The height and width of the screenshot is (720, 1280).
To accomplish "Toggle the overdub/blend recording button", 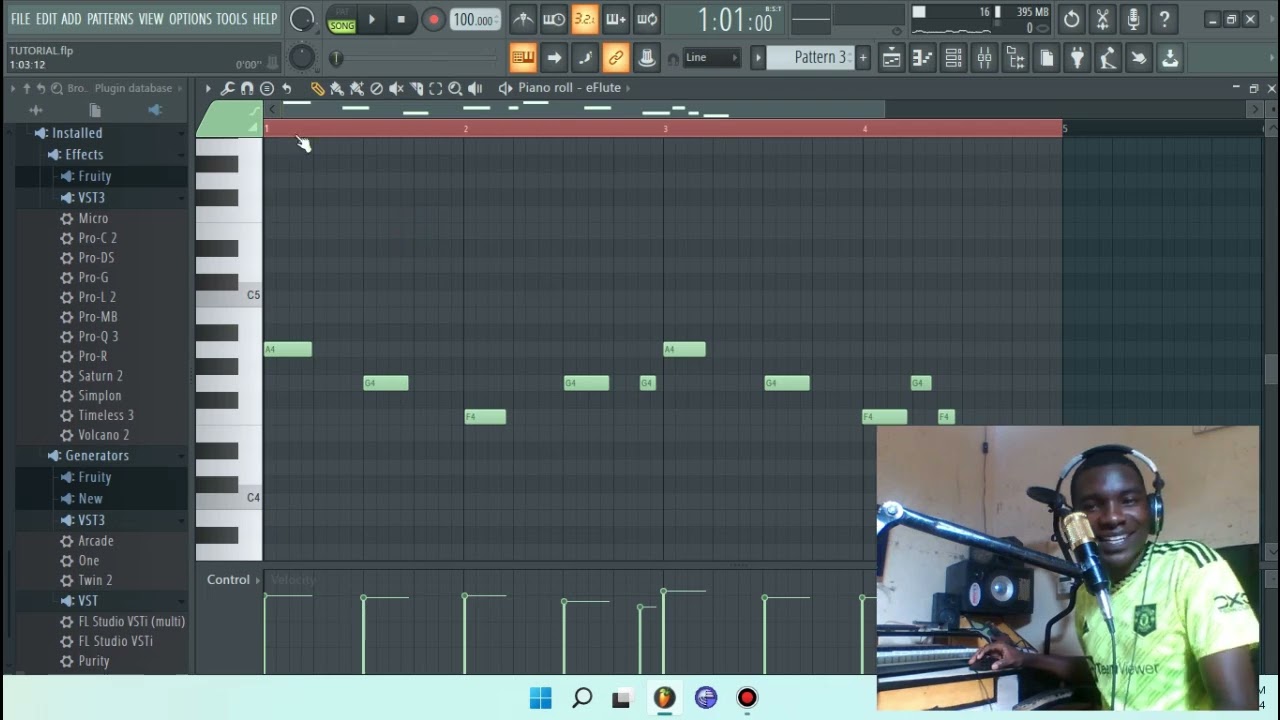I will point(616,19).
